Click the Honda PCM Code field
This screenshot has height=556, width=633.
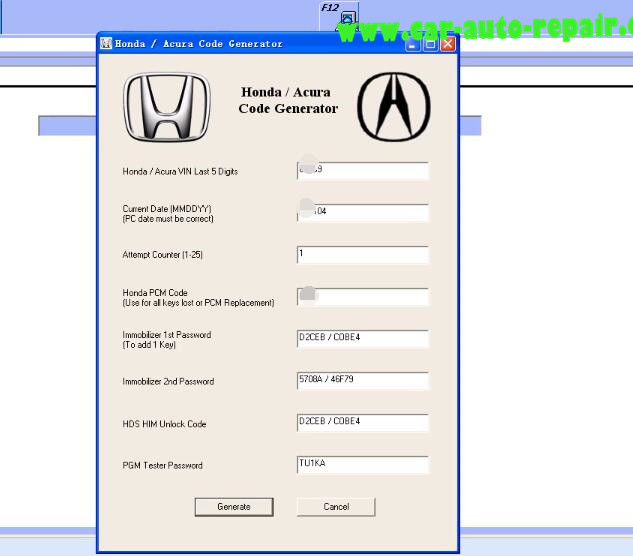coord(363,297)
